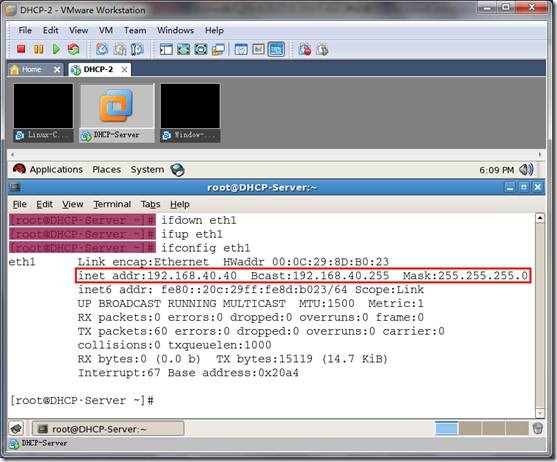The height and width of the screenshot is (462, 557).
Task: Select the console view toolbar icon
Action: 276,49
